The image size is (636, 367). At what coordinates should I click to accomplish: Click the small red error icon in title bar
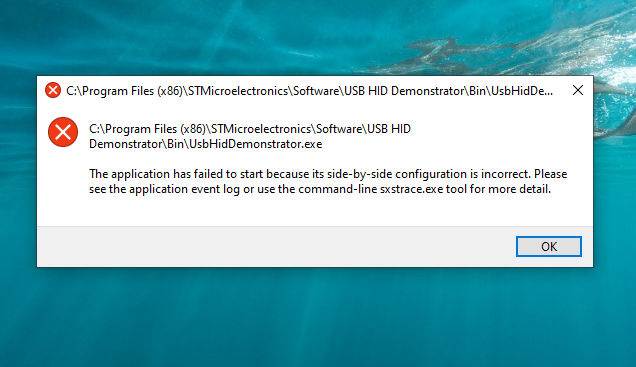pos(53,90)
